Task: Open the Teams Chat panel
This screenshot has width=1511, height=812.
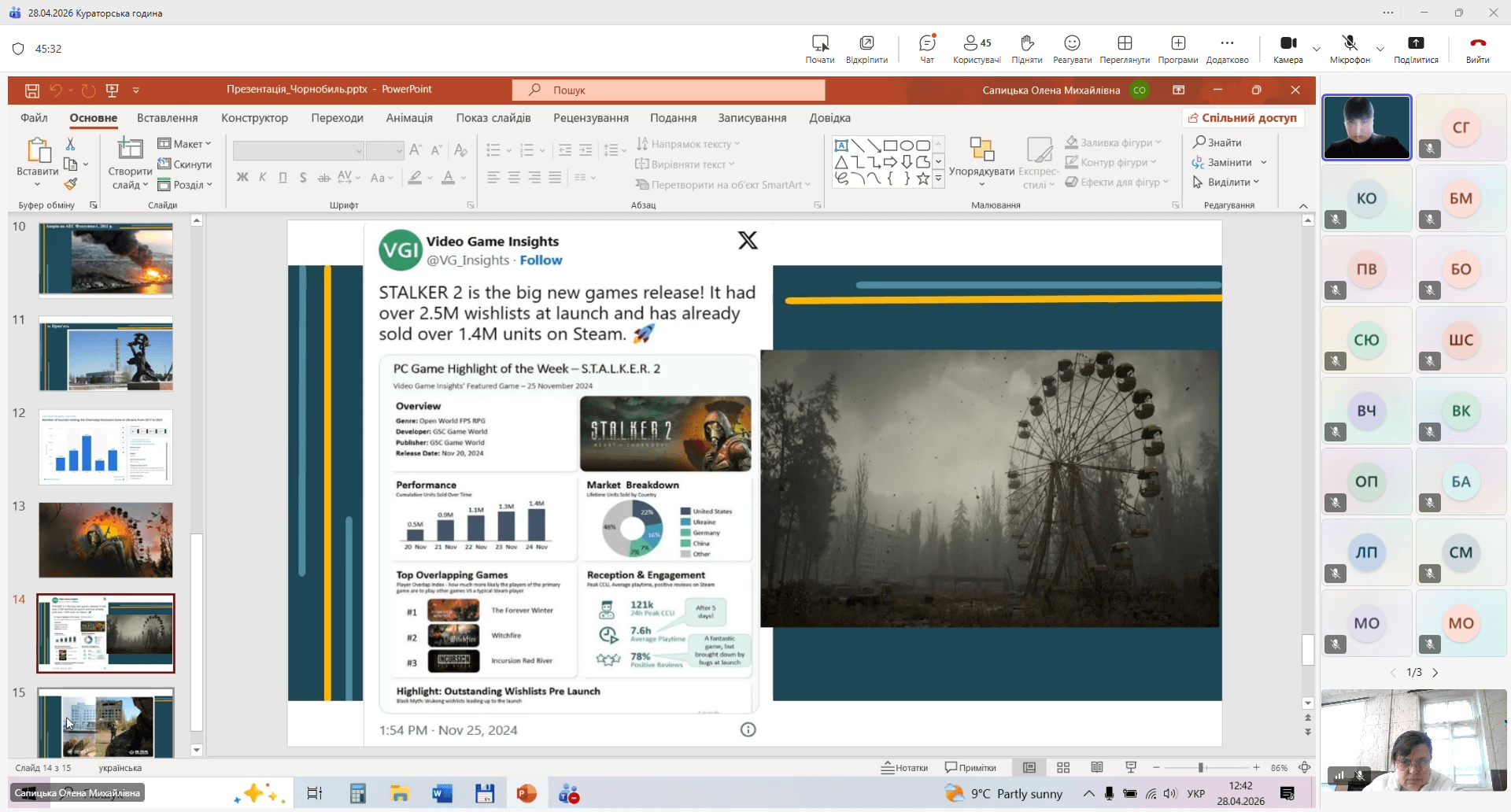Action: 927,44
